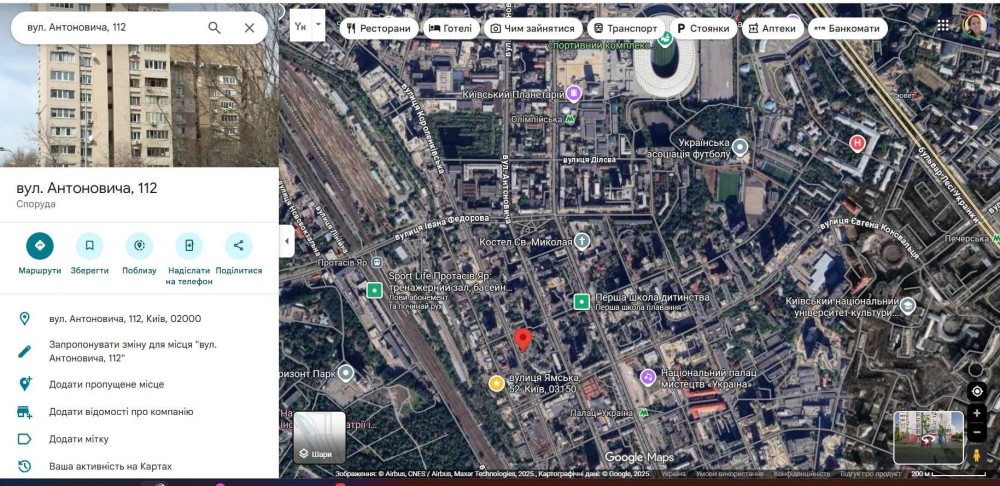Select the Аптеки category chip
Viewport: 1000px width, 486px height.
(x=771, y=29)
